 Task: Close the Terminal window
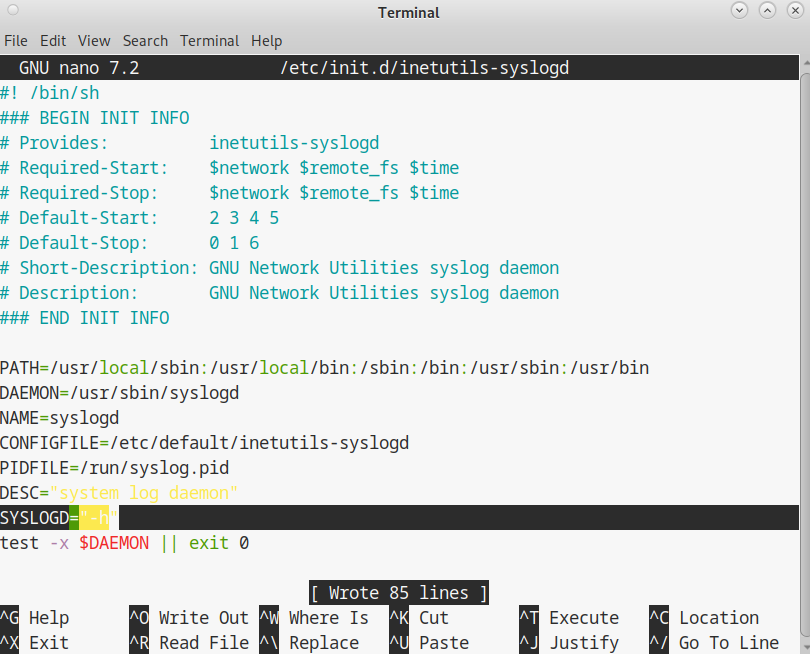[793, 11]
